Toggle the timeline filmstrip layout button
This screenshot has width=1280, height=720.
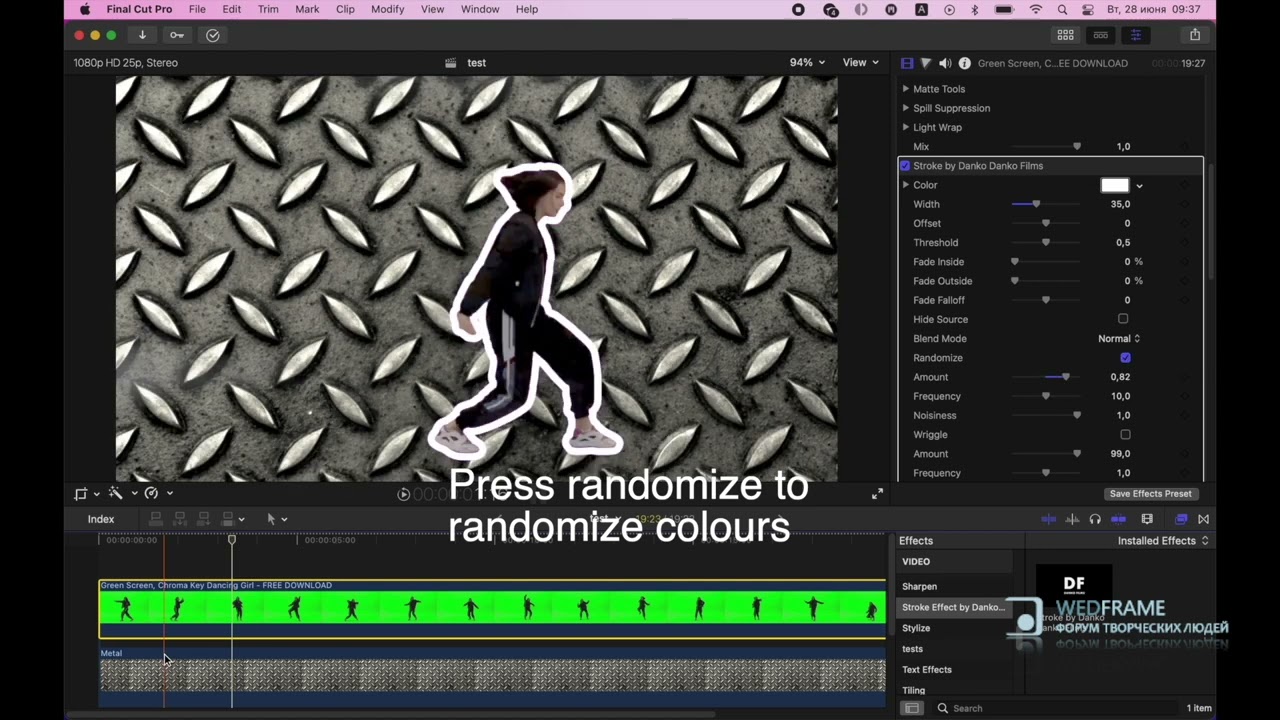pos(1101,35)
